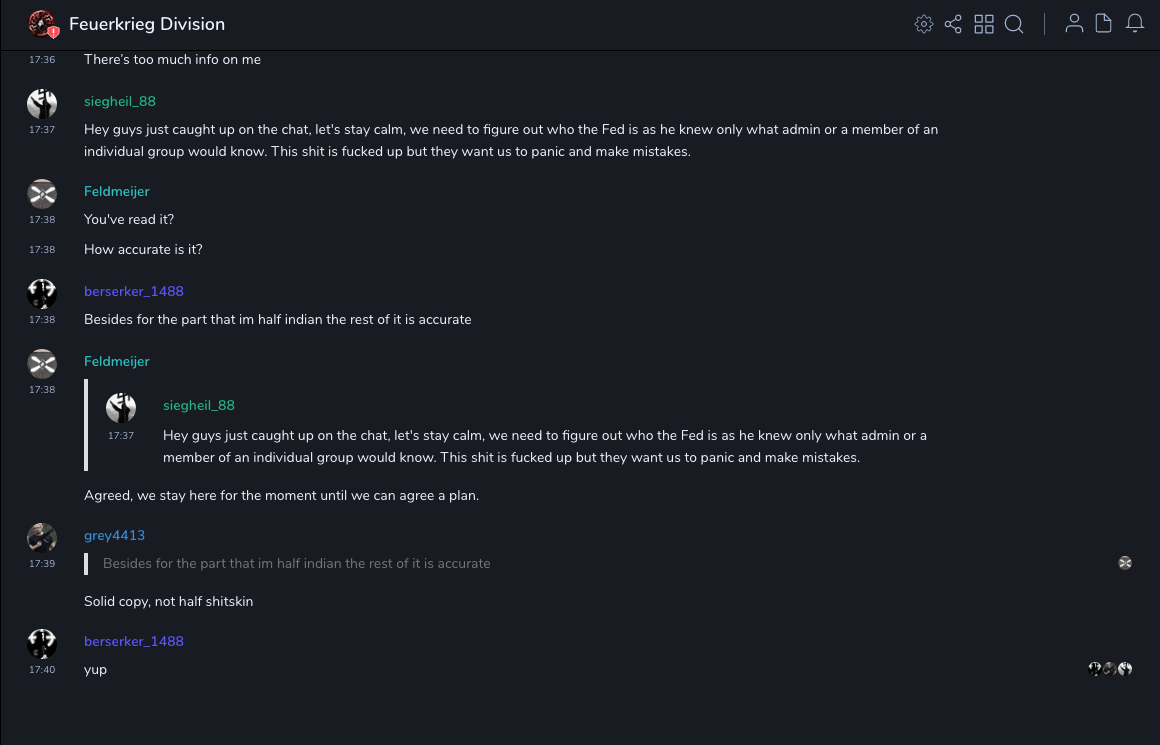Image resolution: width=1160 pixels, height=745 pixels.
Task: Click siegheil_88 avatar inside quoted reply
Action: click(121, 408)
